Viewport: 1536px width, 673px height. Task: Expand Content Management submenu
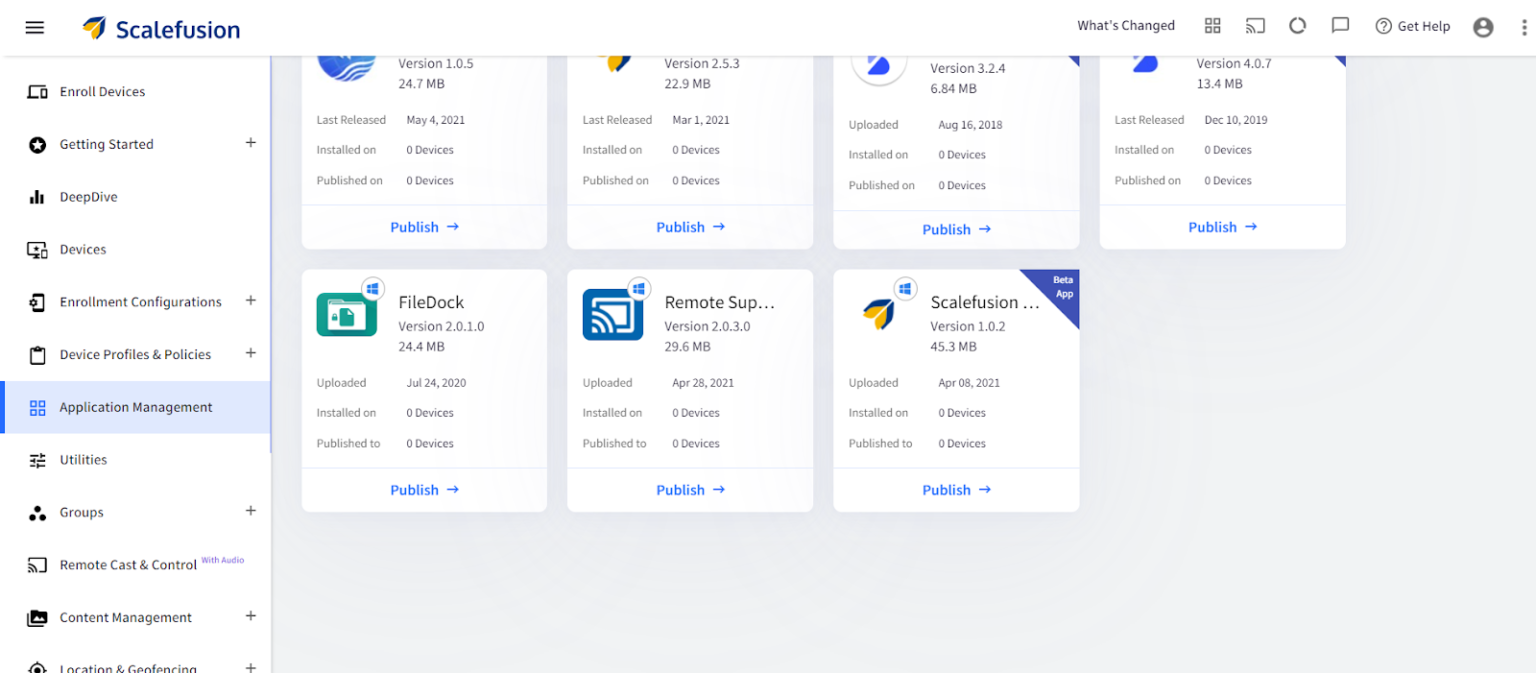251,616
